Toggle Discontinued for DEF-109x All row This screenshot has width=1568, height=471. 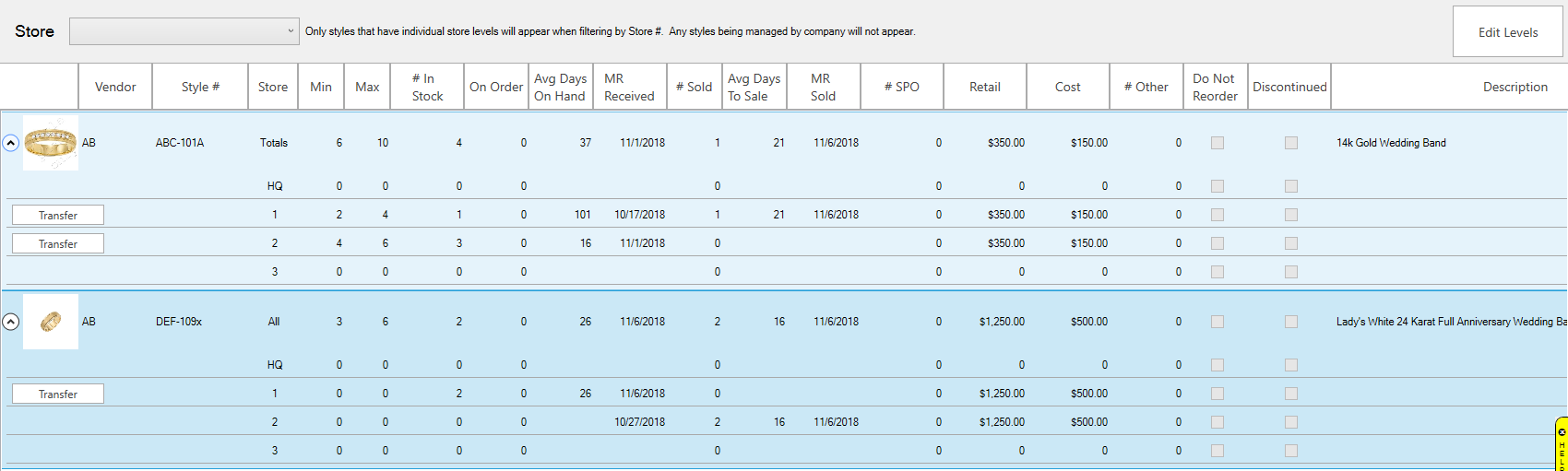(1291, 322)
